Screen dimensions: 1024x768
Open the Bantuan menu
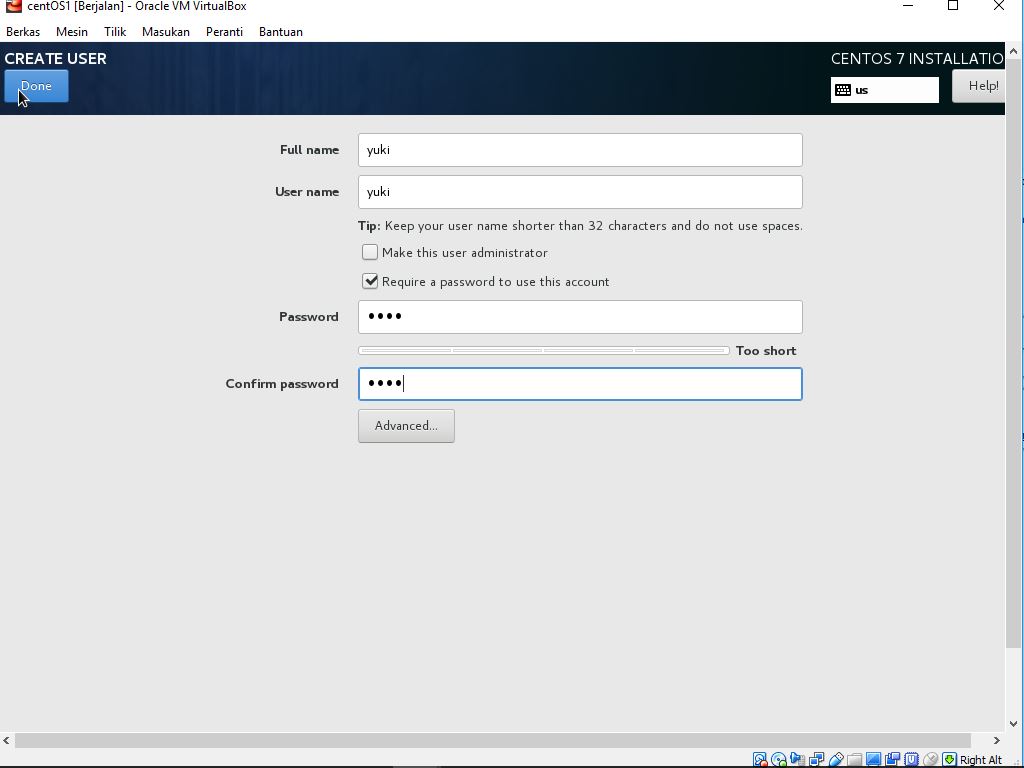coord(281,32)
